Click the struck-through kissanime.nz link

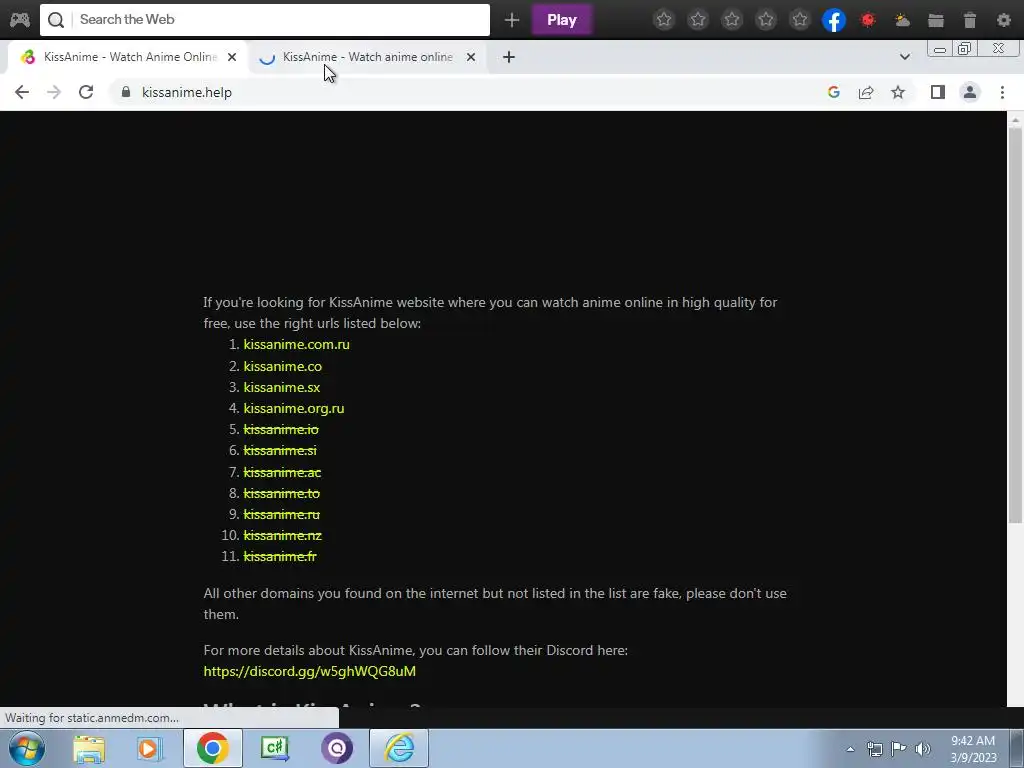coord(283,536)
